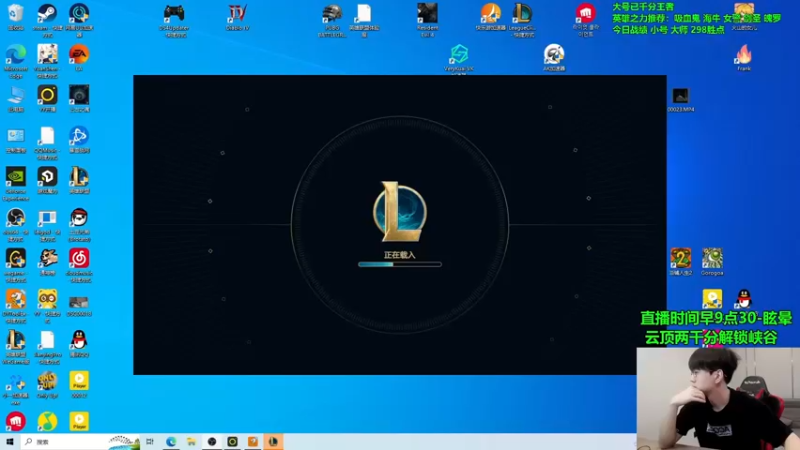The height and width of the screenshot is (450, 800).
Task: Click the League loading progress bar
Action: coord(400,264)
